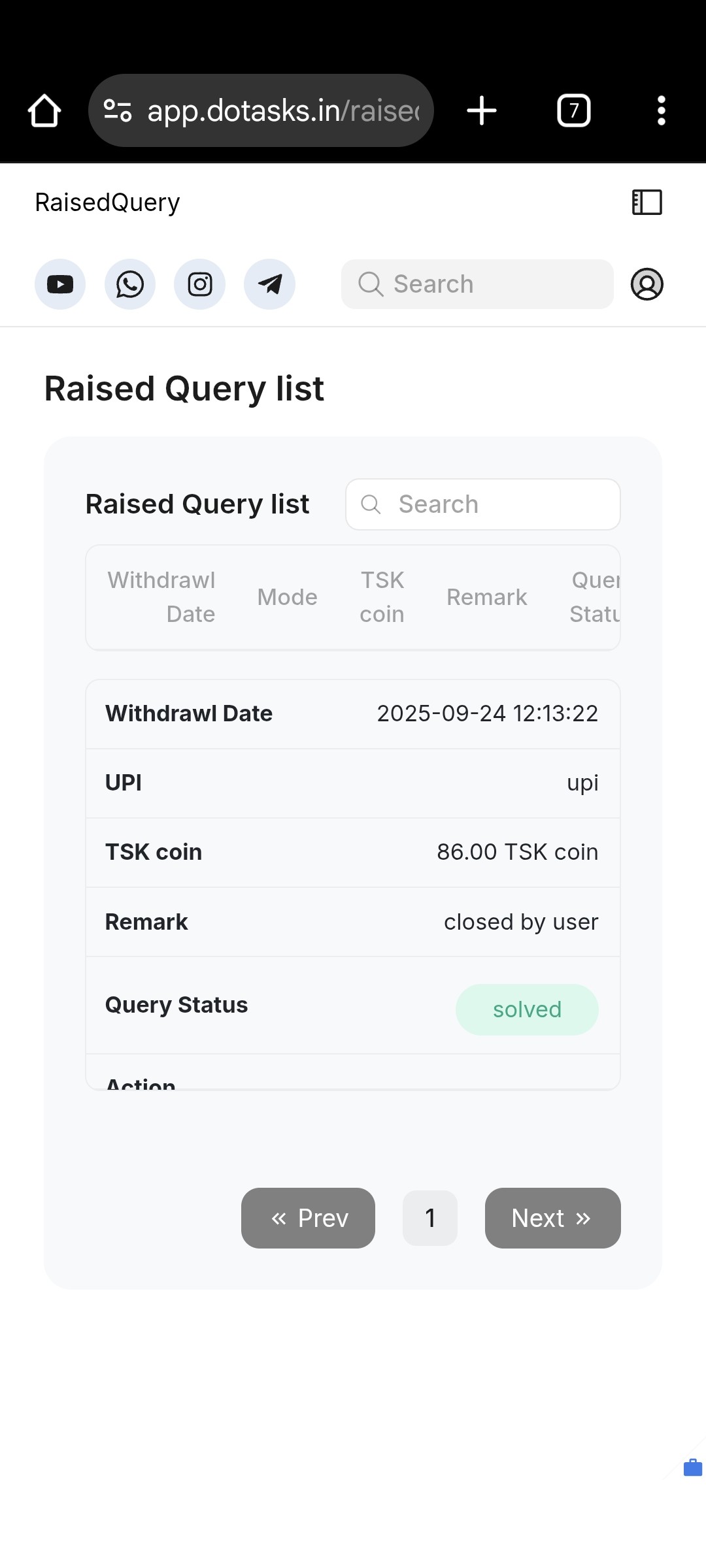
Task: Toggle the sidebar panel icon
Action: tap(647, 203)
